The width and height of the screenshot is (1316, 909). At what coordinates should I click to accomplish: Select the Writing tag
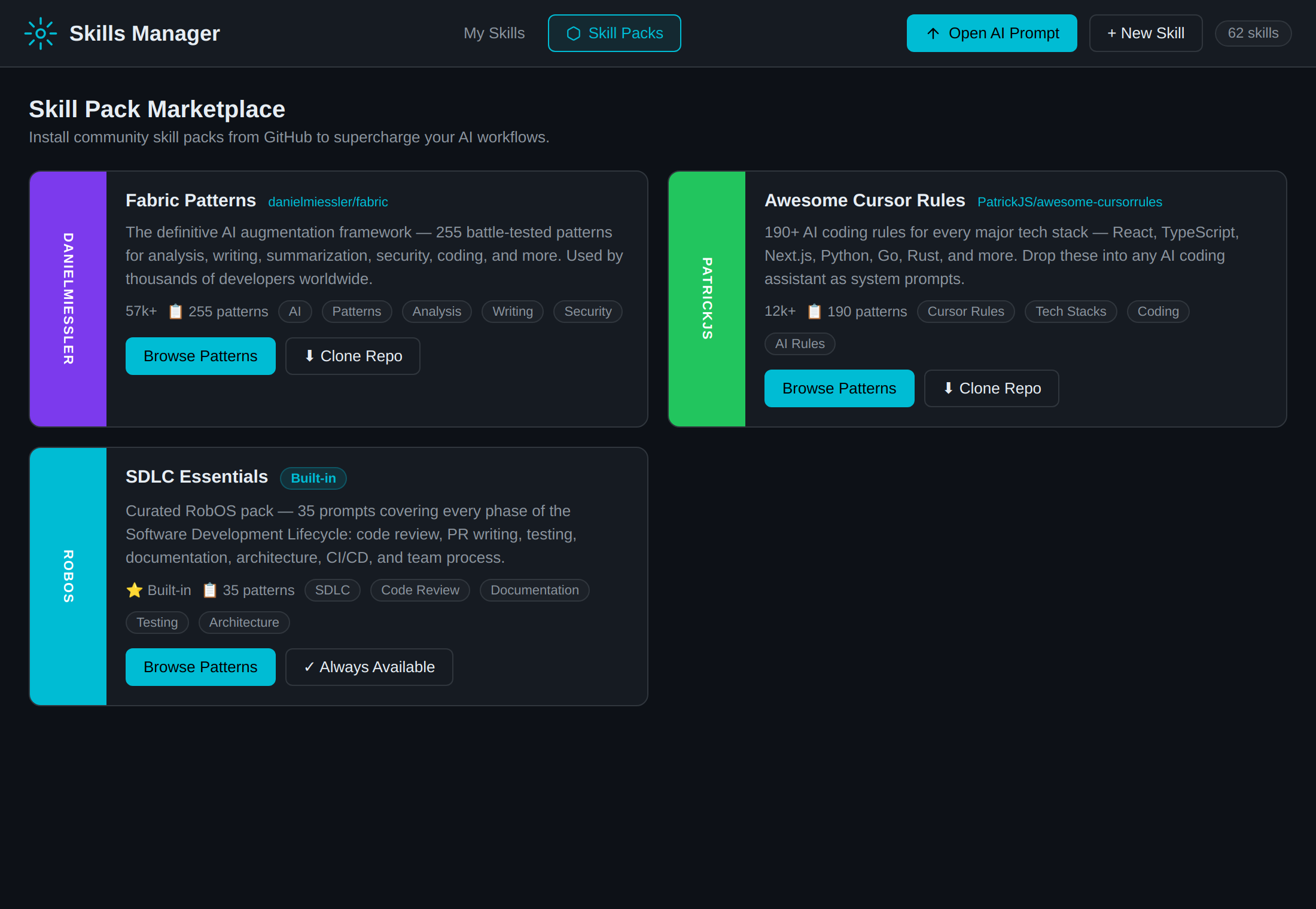pos(513,312)
